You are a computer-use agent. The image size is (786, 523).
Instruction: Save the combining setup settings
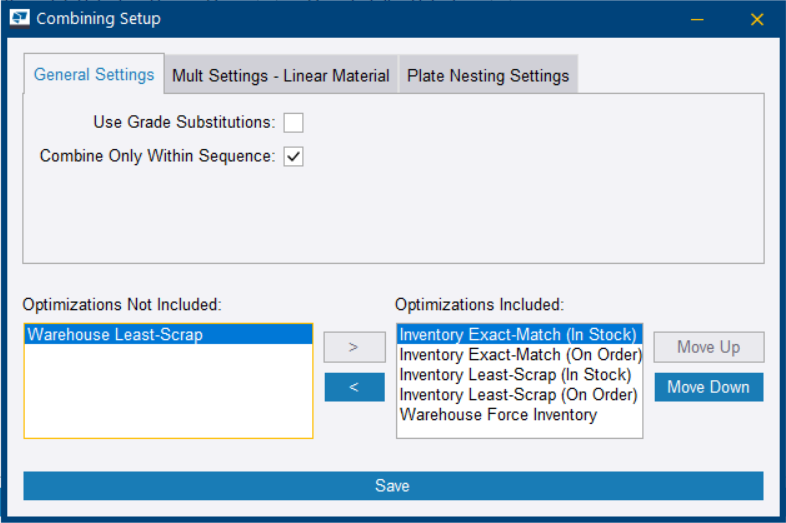(x=393, y=486)
